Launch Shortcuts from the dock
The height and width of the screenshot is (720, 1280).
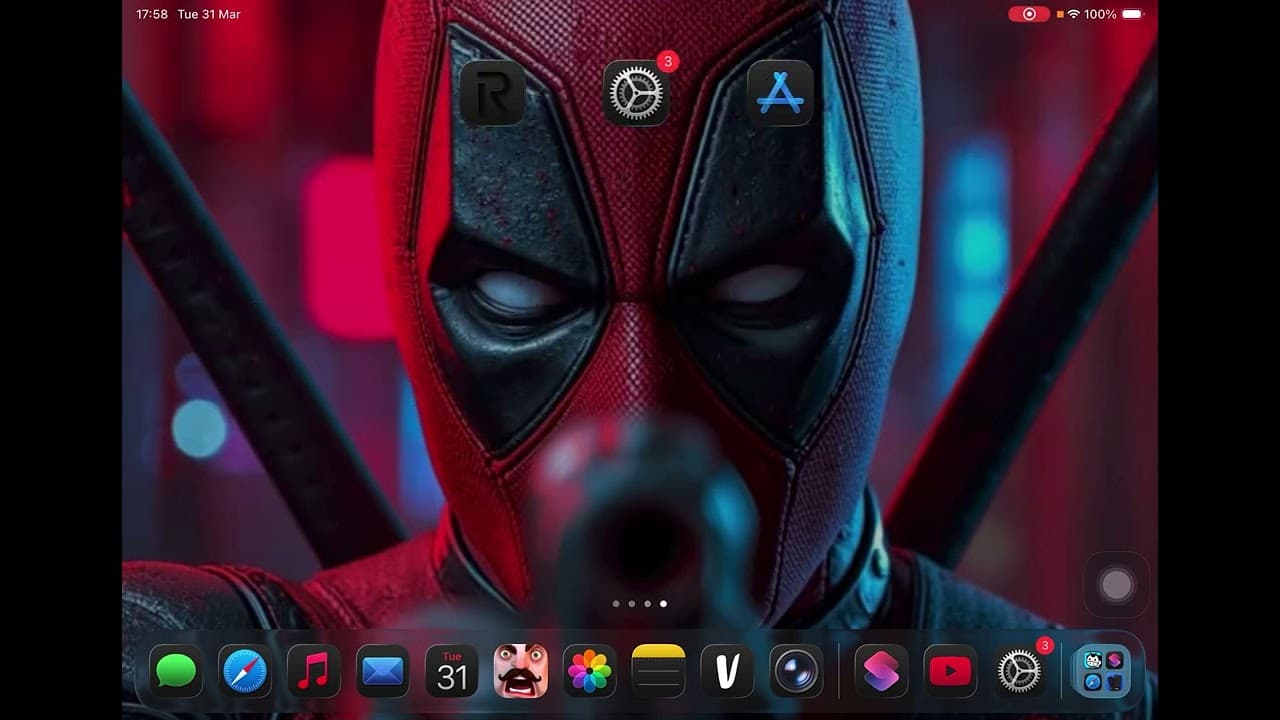click(881, 671)
